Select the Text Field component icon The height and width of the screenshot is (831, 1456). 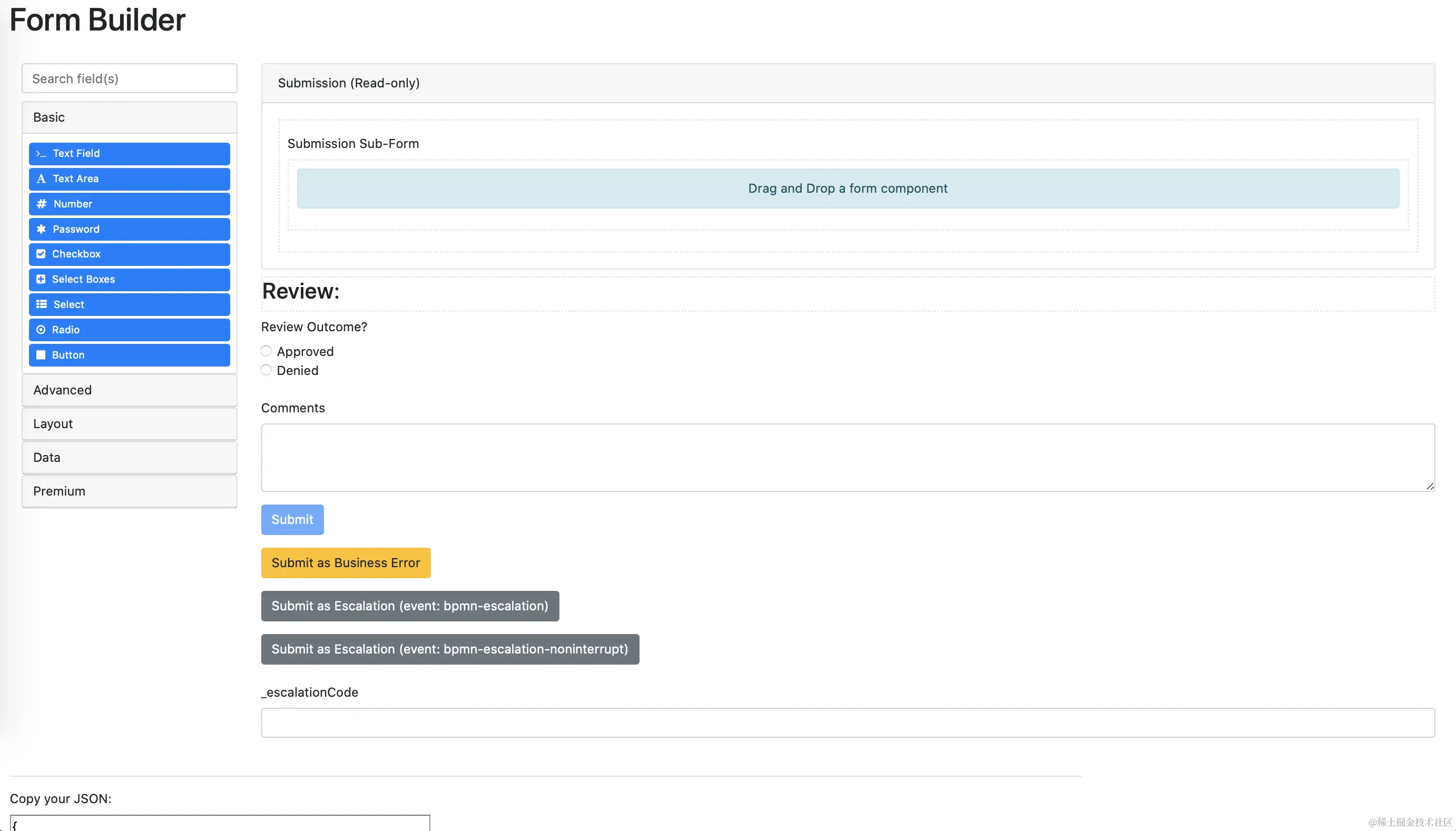(41, 154)
